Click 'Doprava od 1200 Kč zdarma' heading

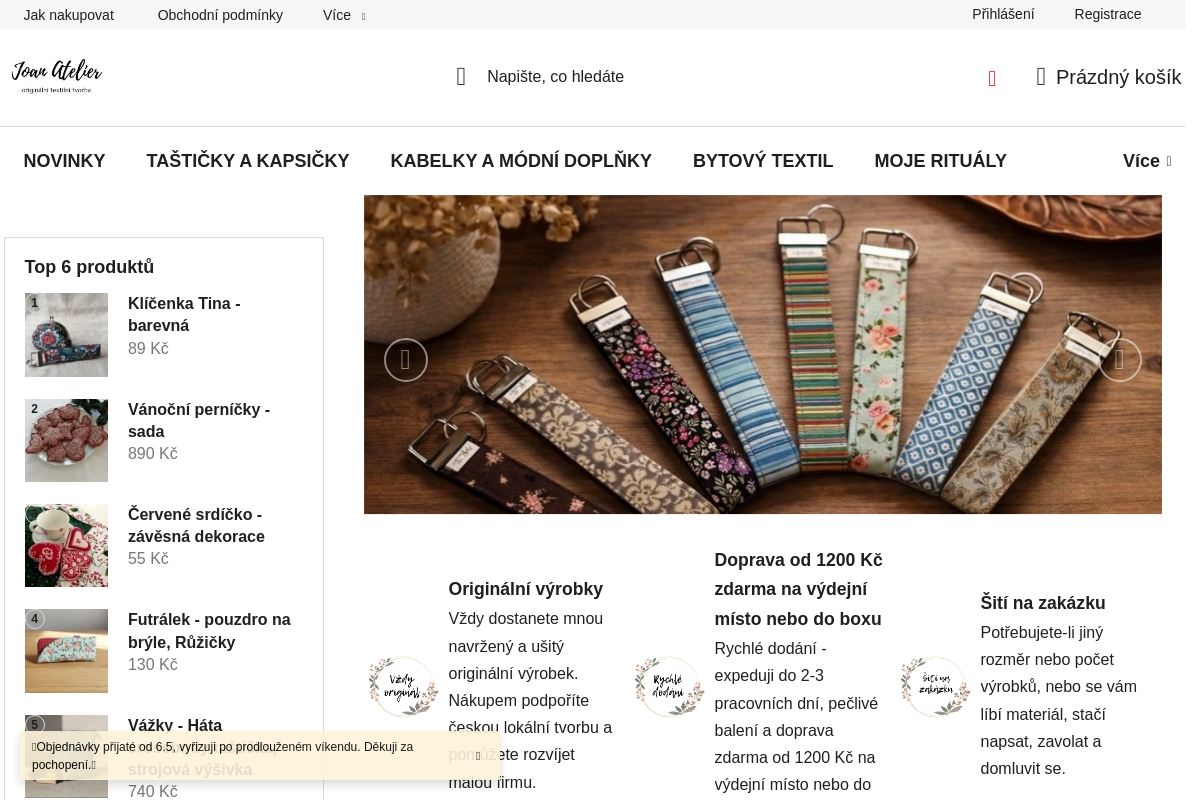pyautogui.click(x=798, y=589)
